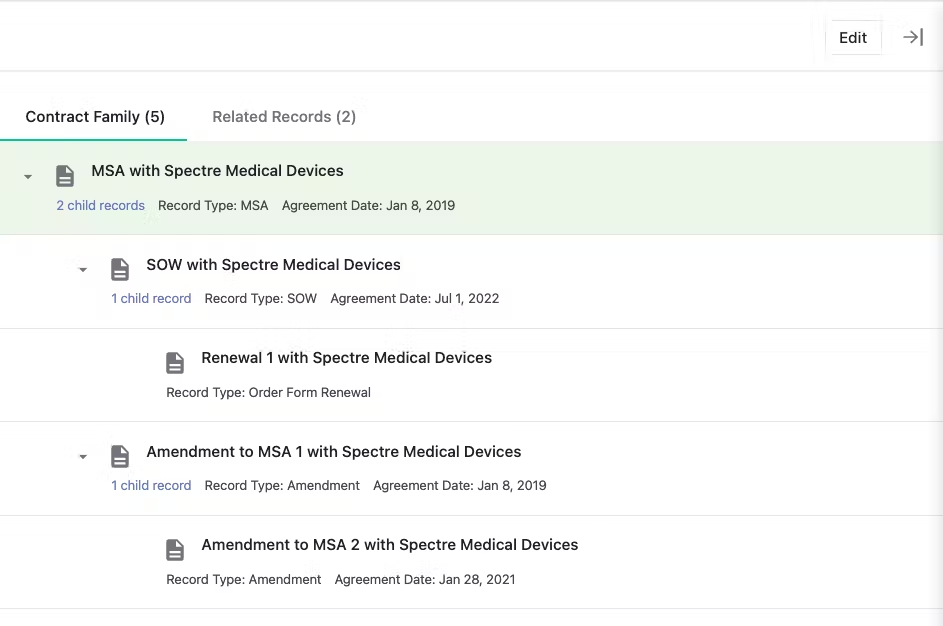The image size is (943, 626).
Task: Click document icon beside Amendment to MSA 2
Action: pos(175,550)
